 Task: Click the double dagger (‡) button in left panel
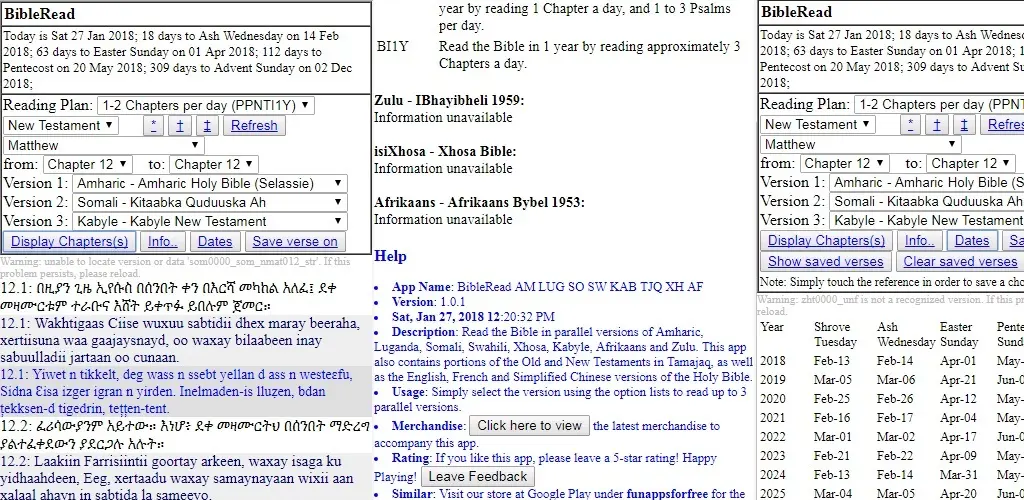[x=207, y=126]
